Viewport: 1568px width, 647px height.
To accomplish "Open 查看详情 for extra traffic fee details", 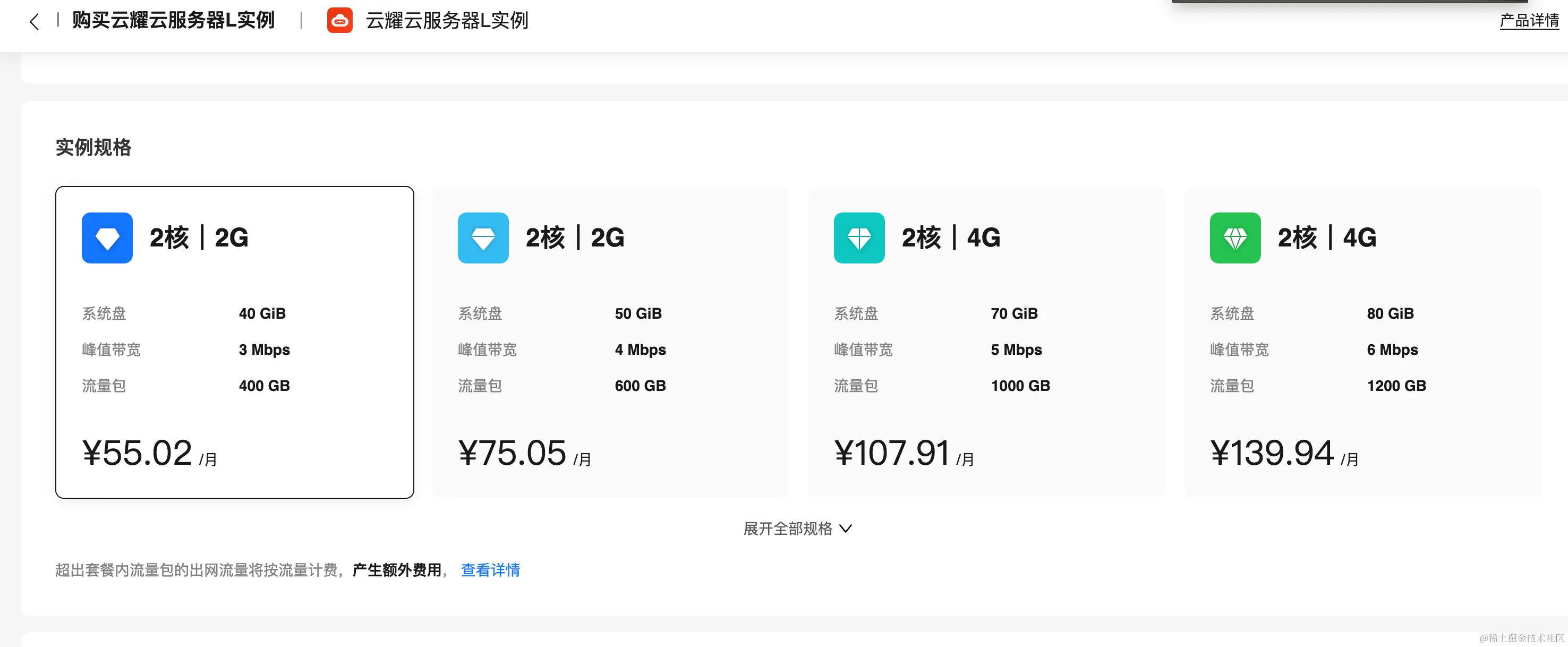I will 491,571.
